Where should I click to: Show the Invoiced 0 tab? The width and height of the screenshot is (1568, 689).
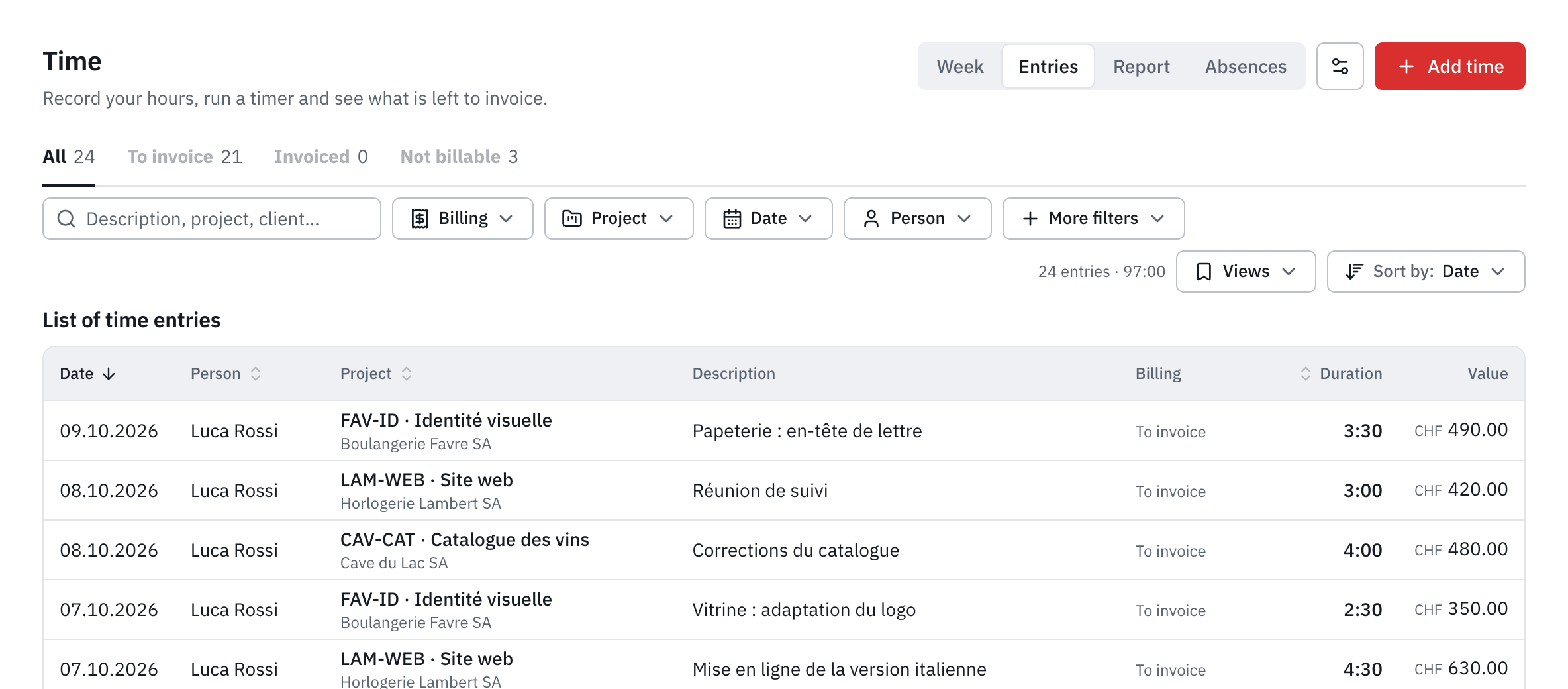321,157
